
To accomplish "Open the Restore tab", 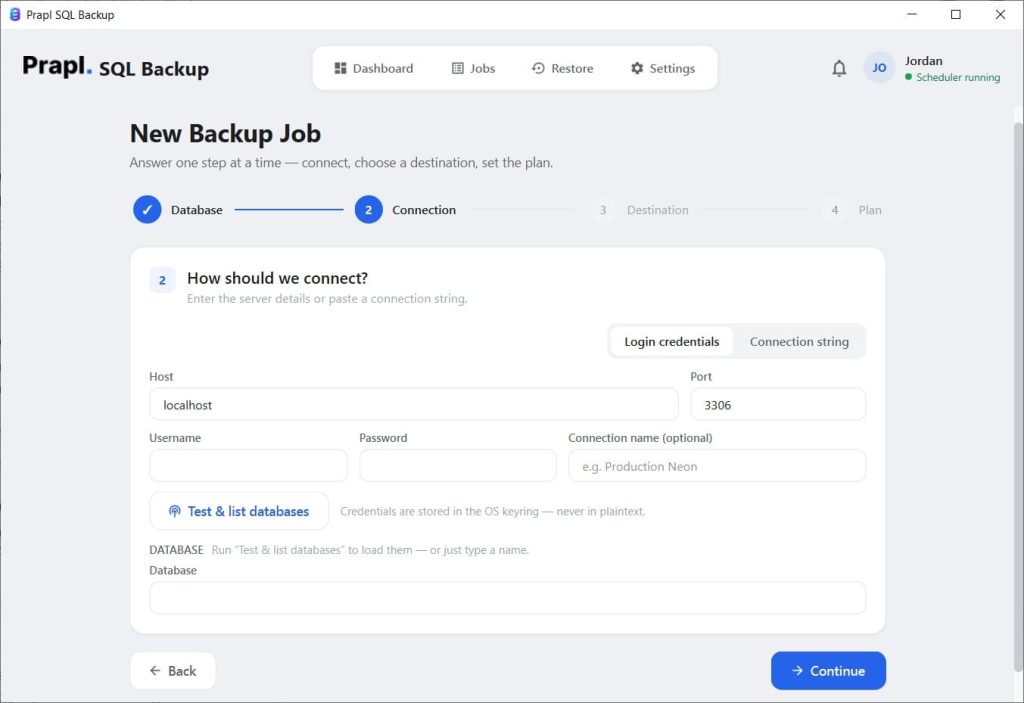I will (x=562, y=68).
